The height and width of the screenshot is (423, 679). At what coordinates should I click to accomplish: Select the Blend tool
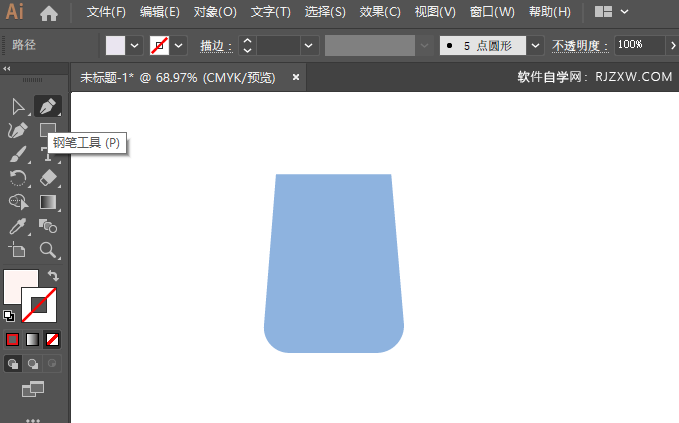tap(48, 226)
